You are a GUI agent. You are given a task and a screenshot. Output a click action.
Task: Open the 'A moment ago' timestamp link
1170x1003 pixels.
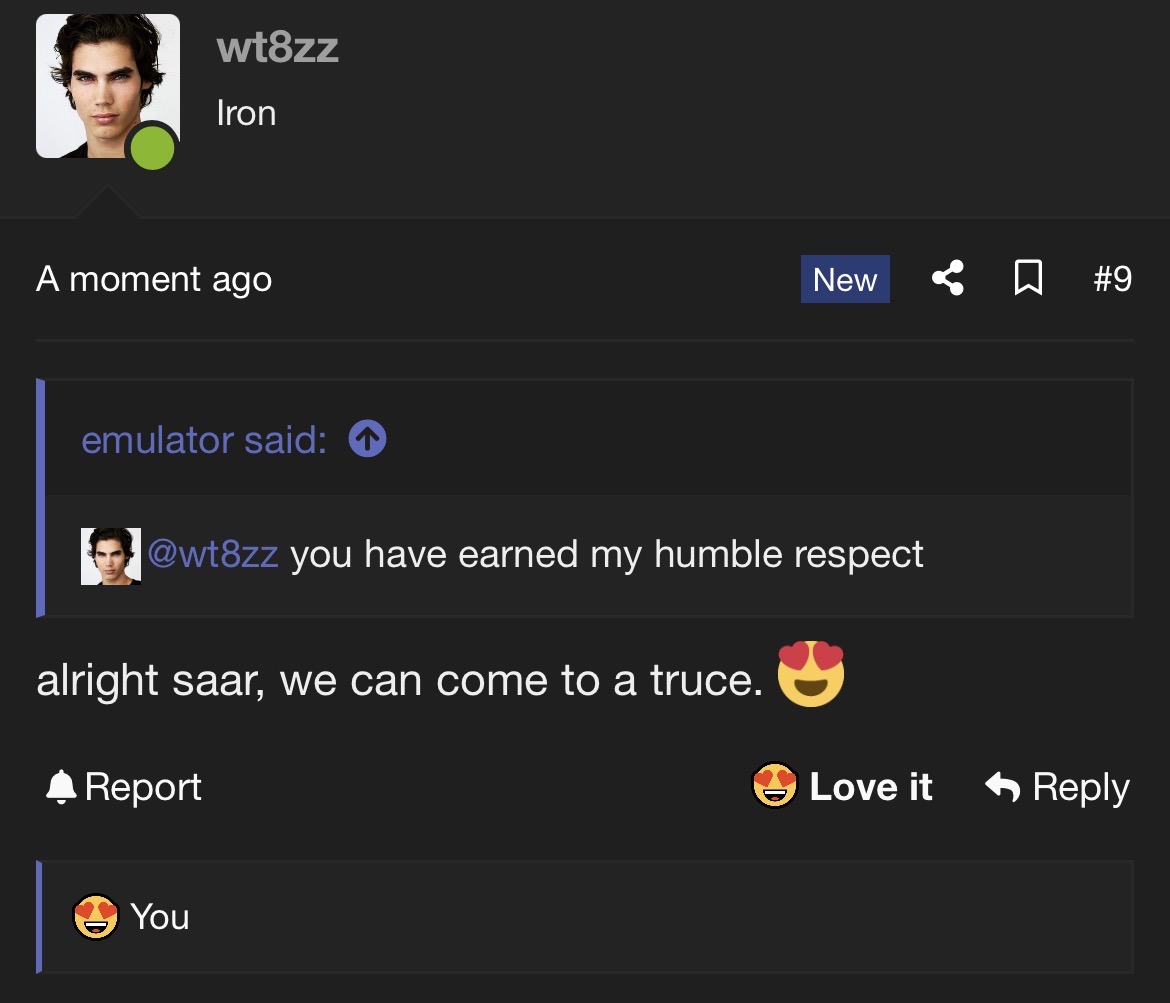[x=154, y=280]
